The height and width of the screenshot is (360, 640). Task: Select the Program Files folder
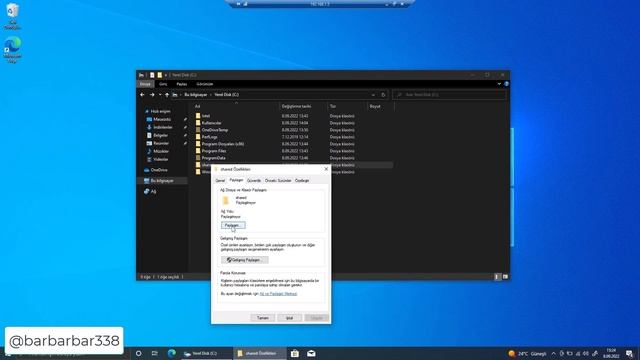pyautogui.click(x=213, y=151)
